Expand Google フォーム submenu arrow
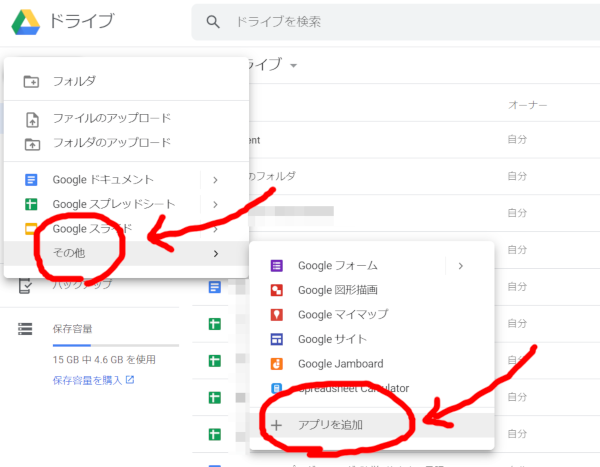Viewport: 600px width, 467px height. click(461, 266)
